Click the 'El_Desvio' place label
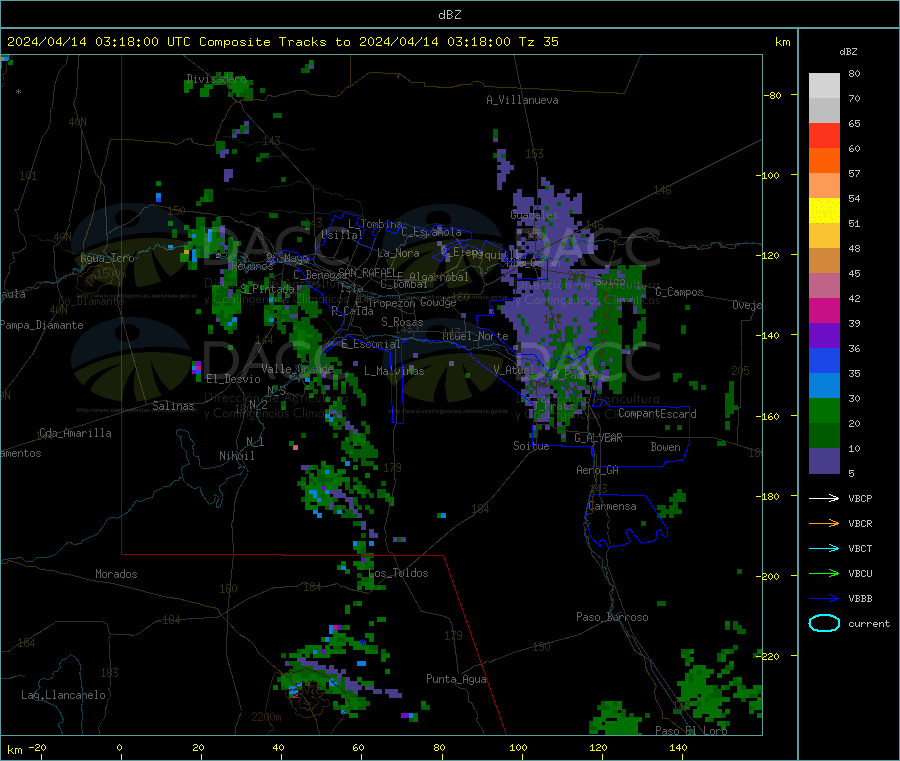The image size is (900, 761). click(233, 379)
